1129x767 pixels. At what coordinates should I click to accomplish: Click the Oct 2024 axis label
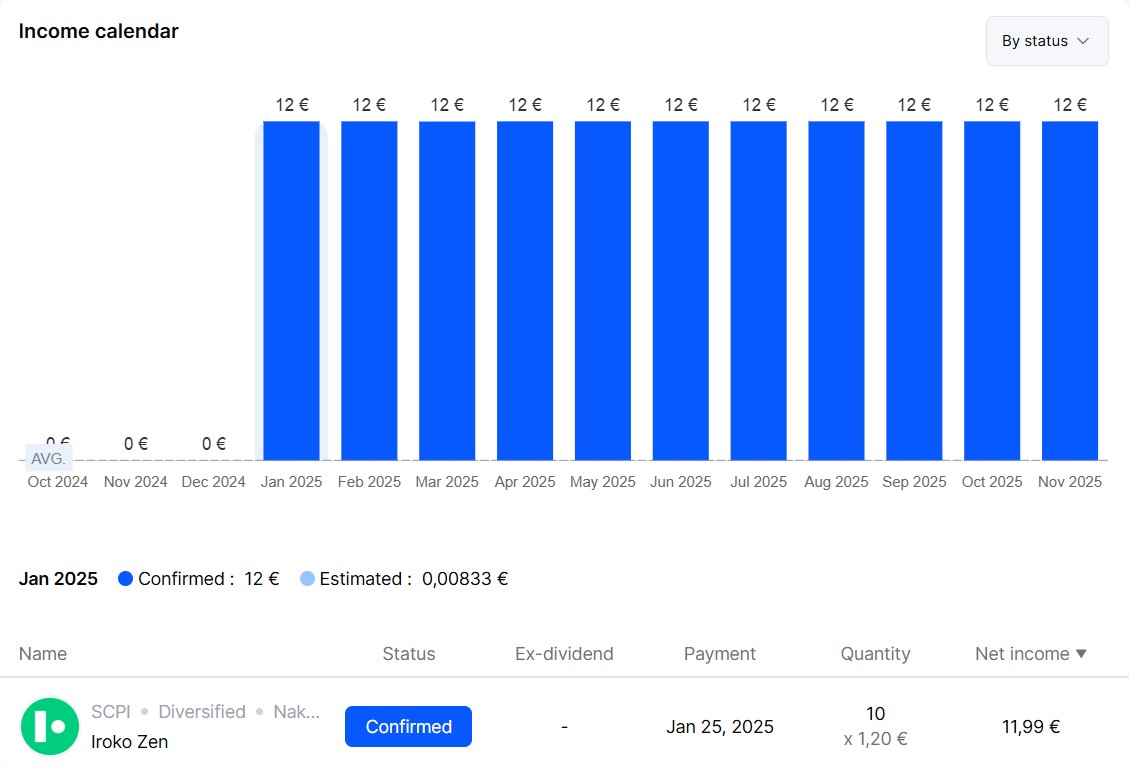pos(58,482)
